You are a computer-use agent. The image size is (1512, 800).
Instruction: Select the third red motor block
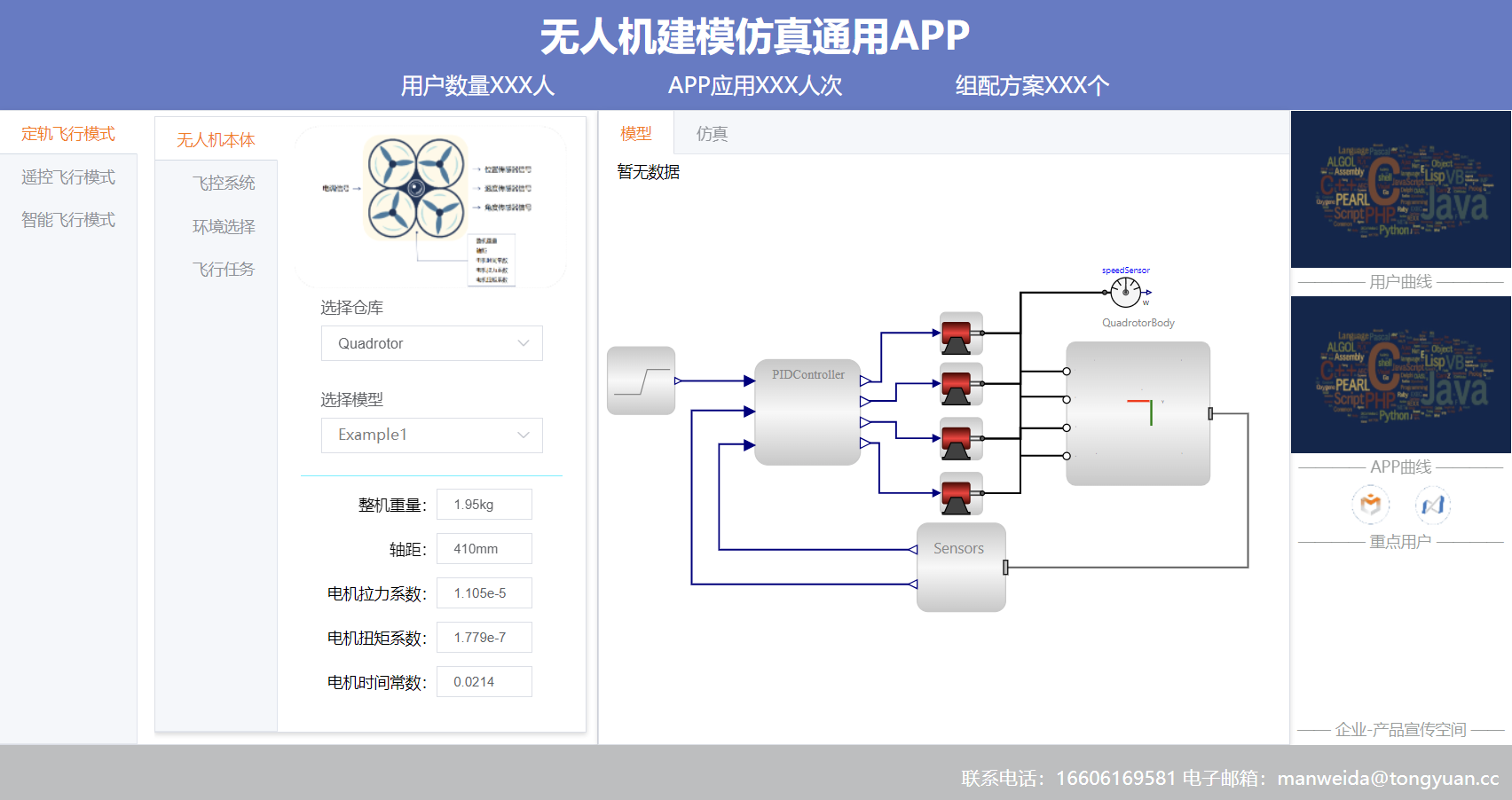coord(962,438)
